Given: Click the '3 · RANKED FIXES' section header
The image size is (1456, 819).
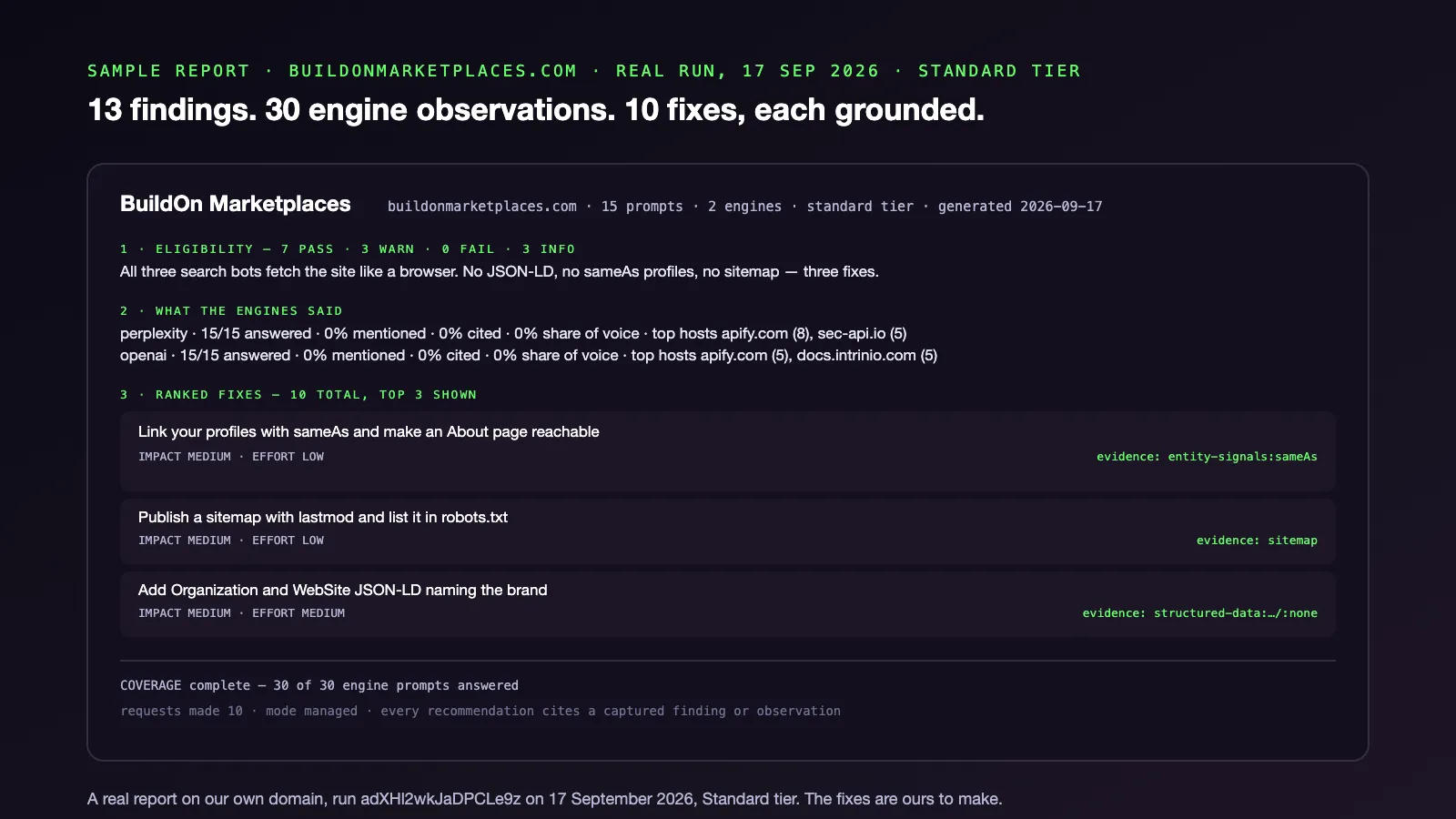Looking at the screenshot, I should point(298,395).
